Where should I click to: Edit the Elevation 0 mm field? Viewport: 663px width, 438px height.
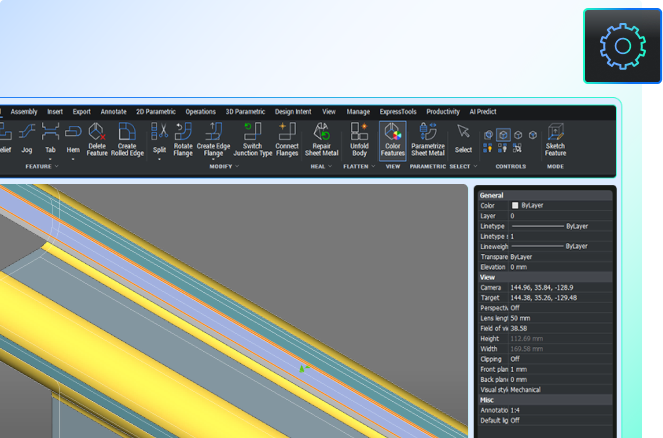coord(560,267)
